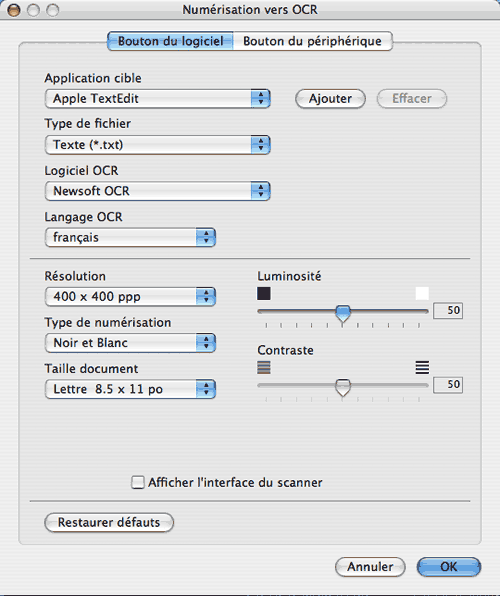Cancel with the Annuler button
The image size is (500, 596).
pos(370,567)
